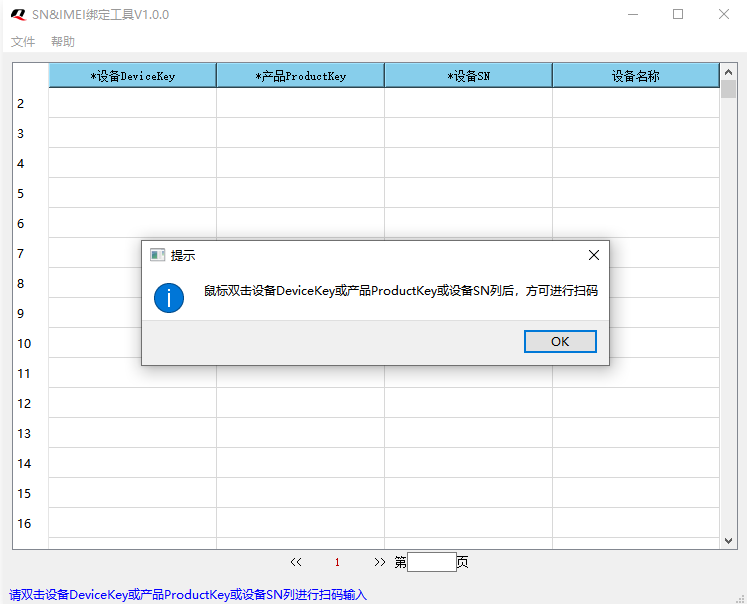Click the 设备DeviceKey cell in row 13
This screenshot has height=604, width=747.
click(132, 433)
